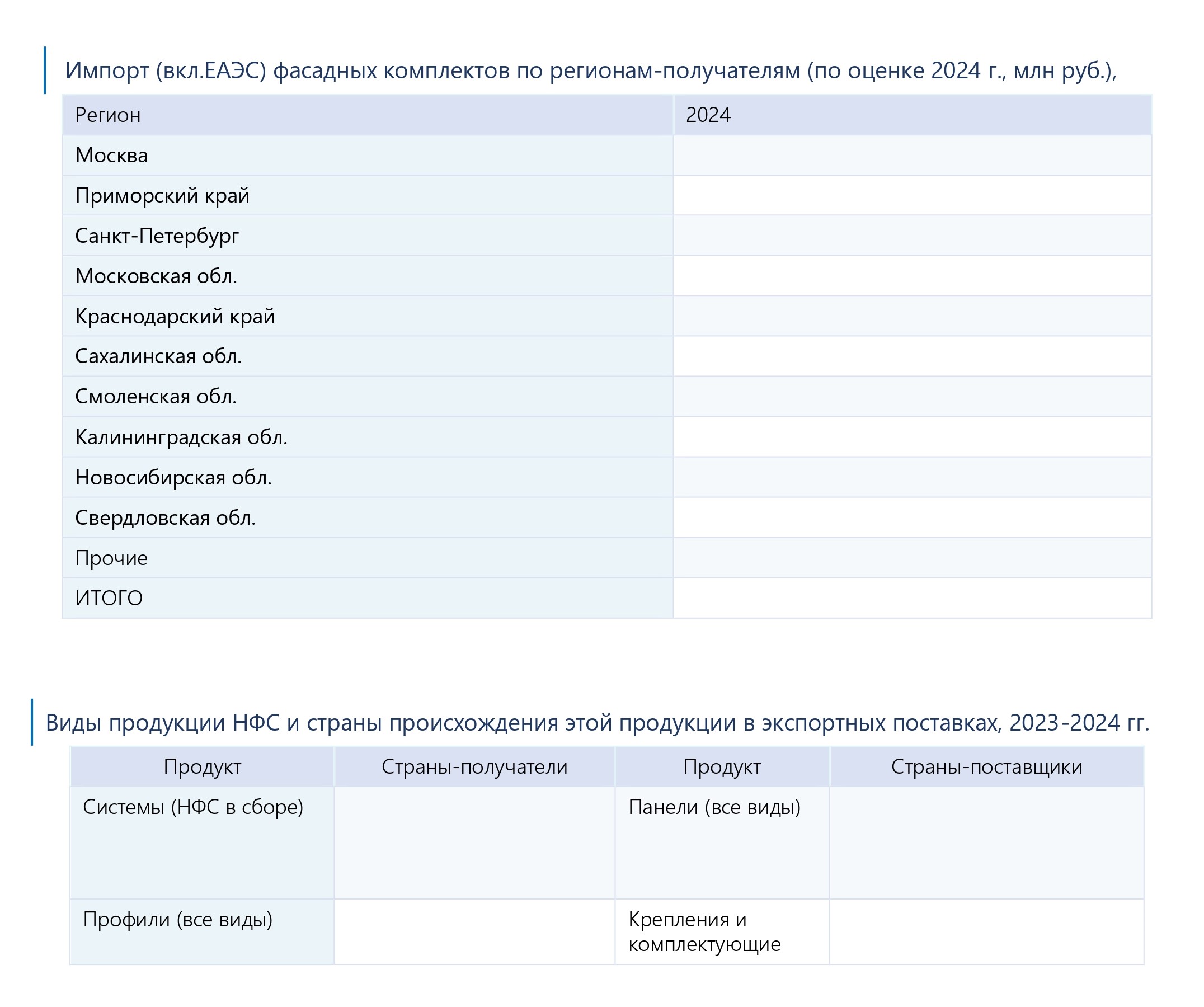
Task: Select the 'Свердловская обл.' cell
Action: click(165, 517)
